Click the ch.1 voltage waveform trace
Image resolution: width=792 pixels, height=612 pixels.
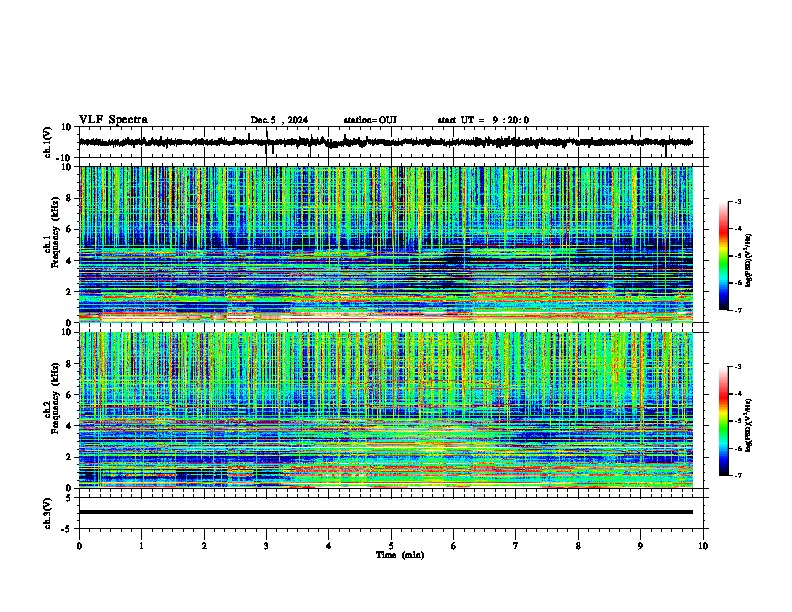click(385, 142)
